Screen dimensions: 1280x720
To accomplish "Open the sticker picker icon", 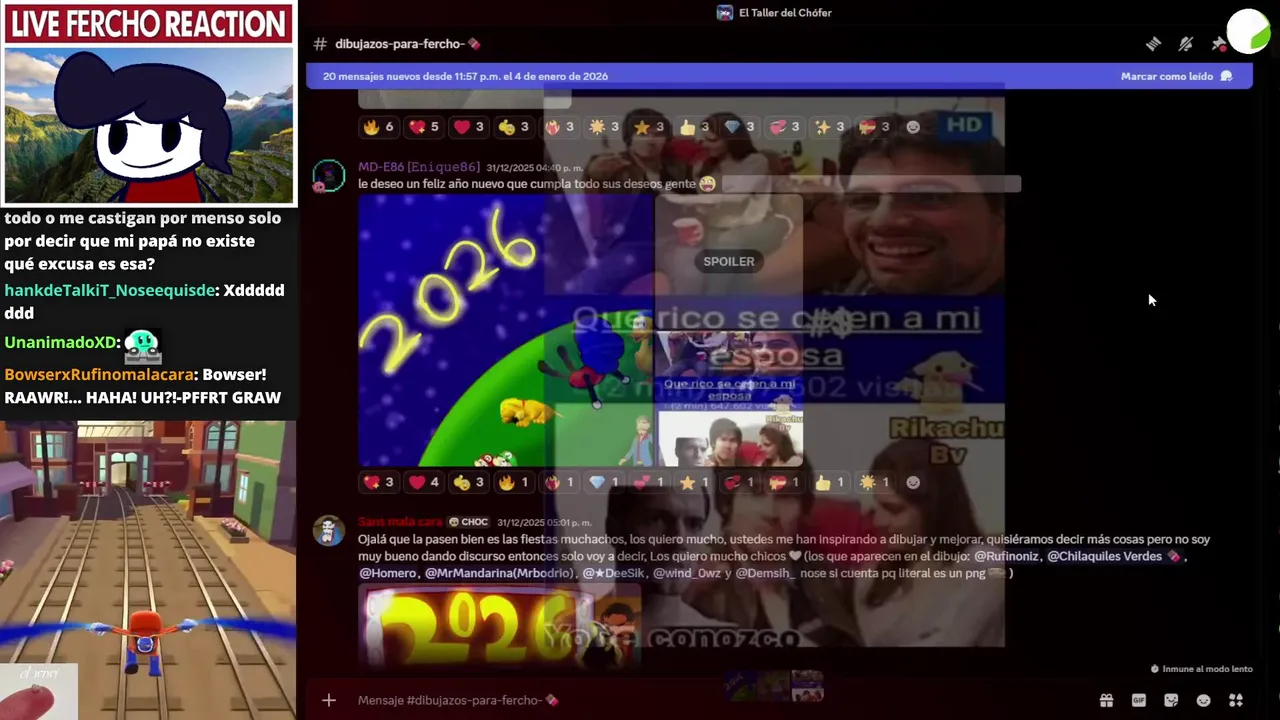I will (x=1171, y=700).
